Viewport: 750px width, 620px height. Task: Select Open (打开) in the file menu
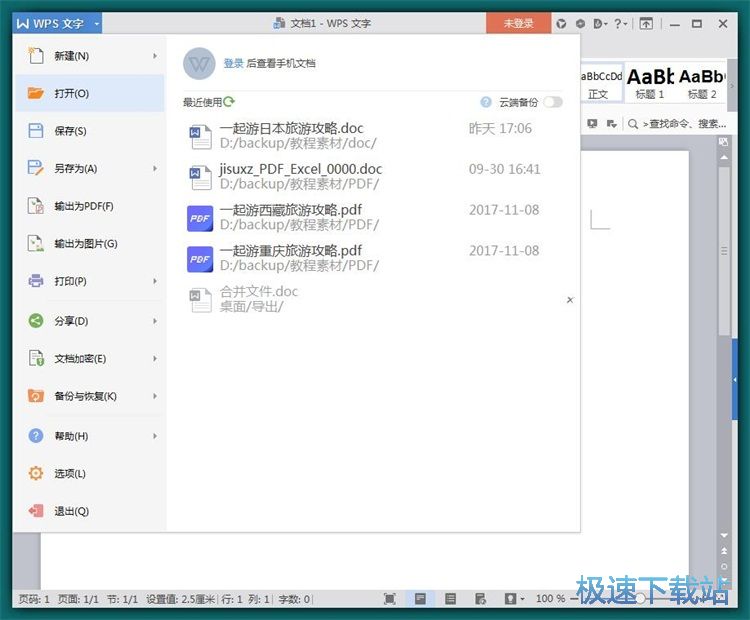tap(90, 93)
